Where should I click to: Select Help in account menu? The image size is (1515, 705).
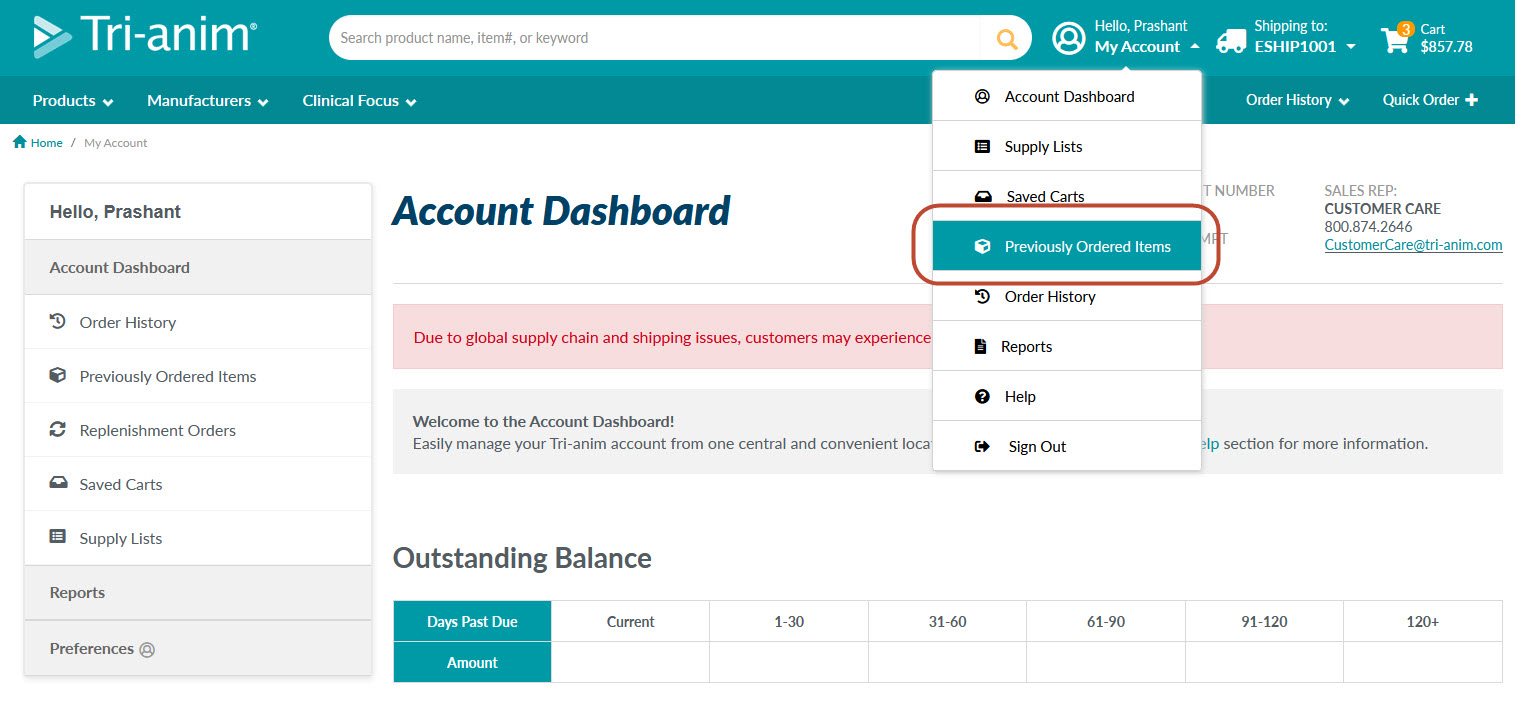click(x=1067, y=396)
